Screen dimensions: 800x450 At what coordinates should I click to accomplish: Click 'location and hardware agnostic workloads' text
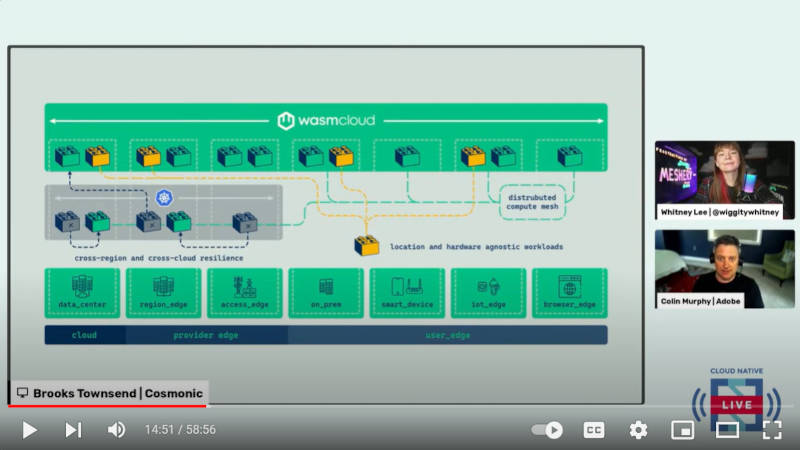477,246
